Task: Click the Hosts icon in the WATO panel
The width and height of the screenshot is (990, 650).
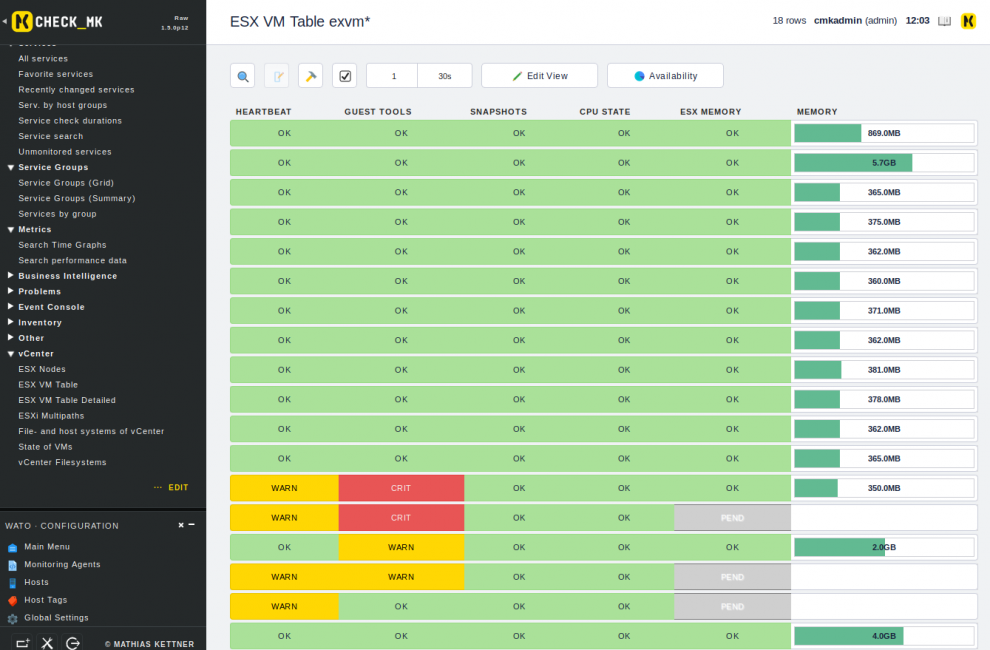Action: click(12, 582)
